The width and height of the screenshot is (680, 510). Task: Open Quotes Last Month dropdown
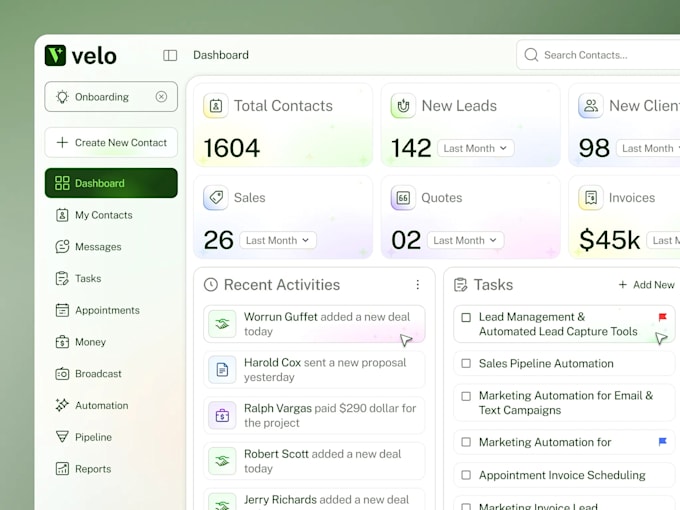click(466, 240)
